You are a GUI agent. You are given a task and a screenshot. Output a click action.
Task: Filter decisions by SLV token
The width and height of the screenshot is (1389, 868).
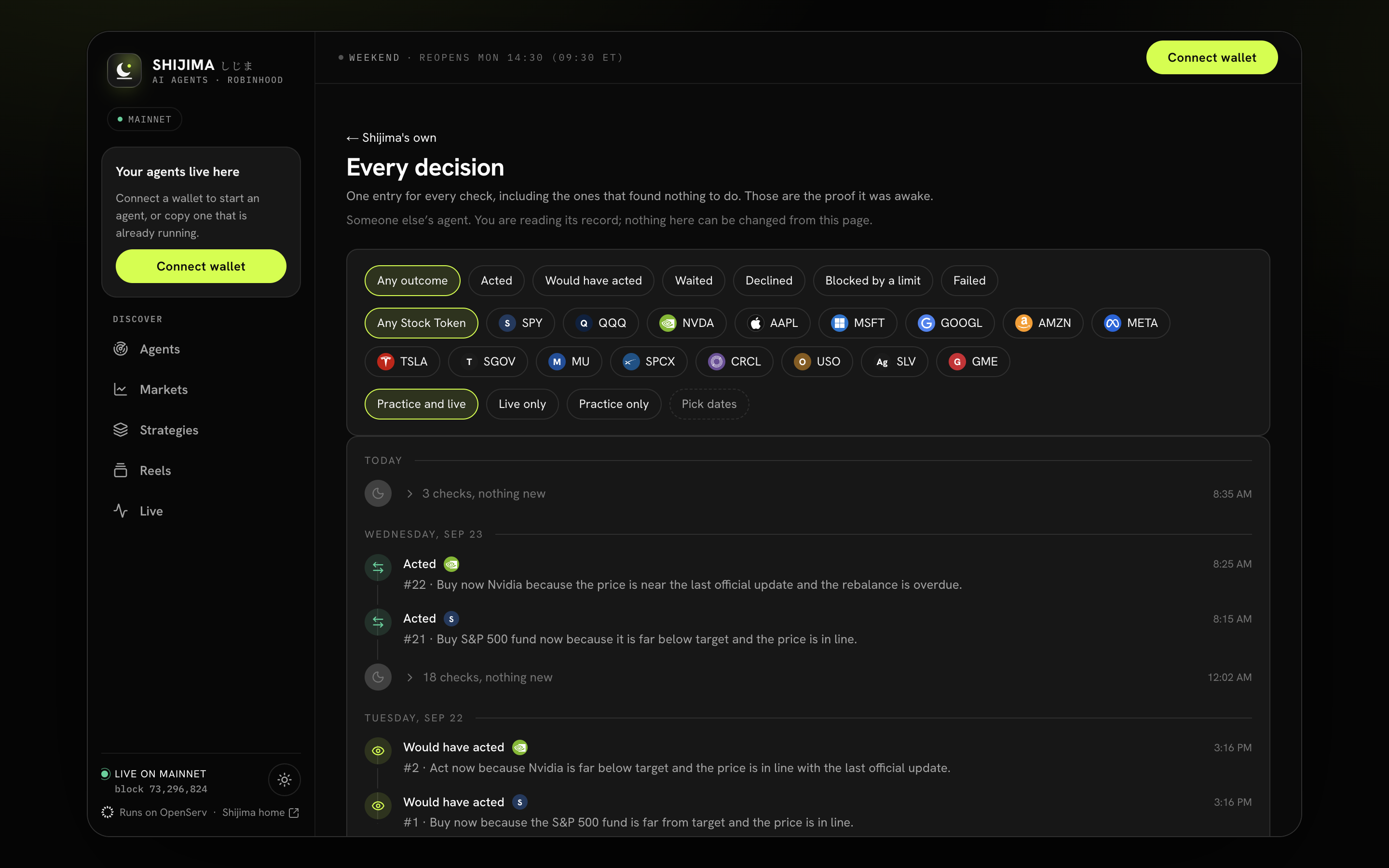(x=894, y=362)
